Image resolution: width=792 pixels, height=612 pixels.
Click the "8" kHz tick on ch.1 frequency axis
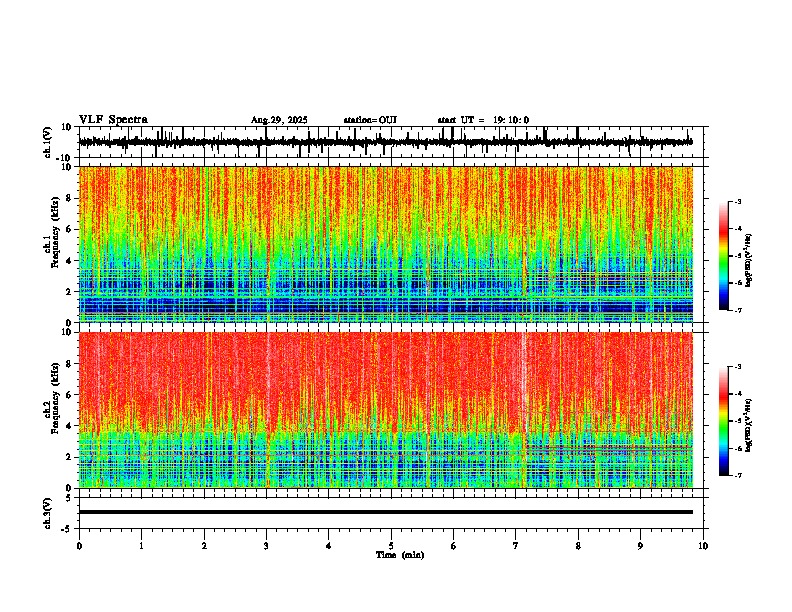pos(70,198)
